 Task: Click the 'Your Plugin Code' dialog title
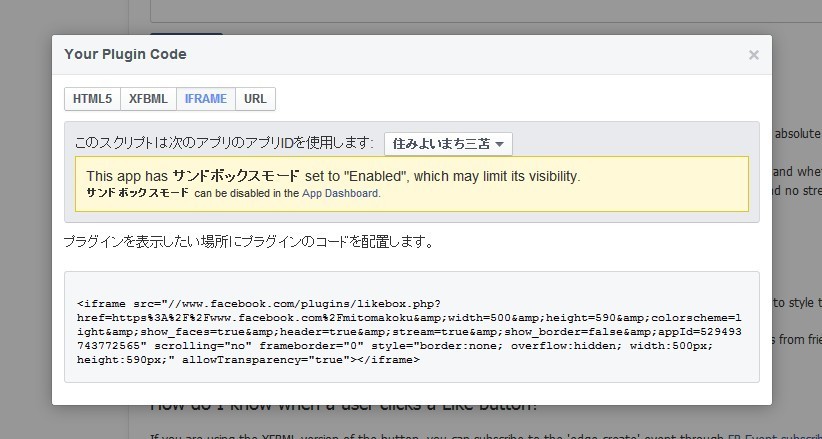coord(125,55)
